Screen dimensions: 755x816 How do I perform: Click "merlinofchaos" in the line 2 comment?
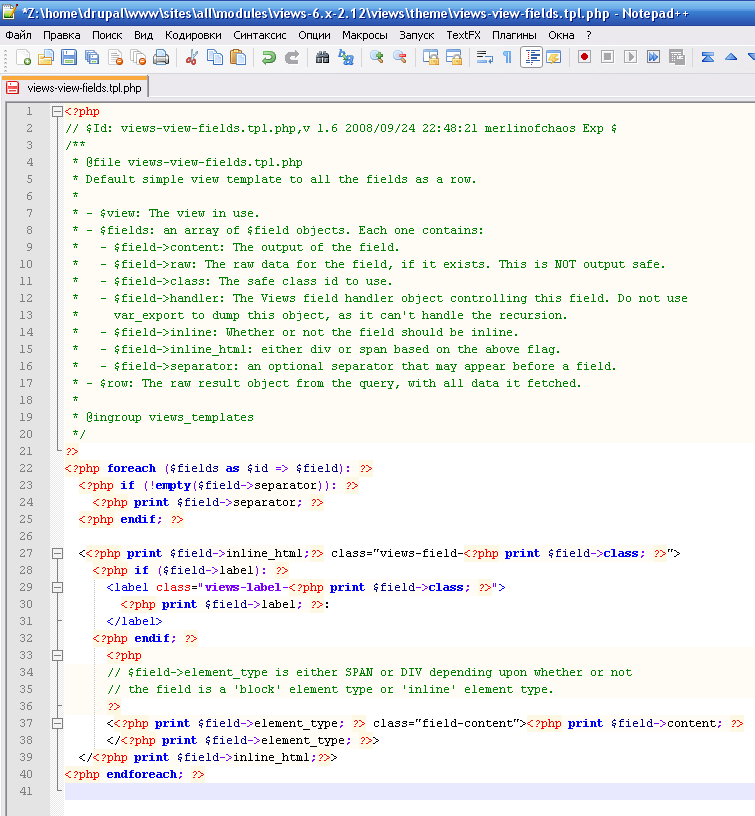[x=530, y=128]
